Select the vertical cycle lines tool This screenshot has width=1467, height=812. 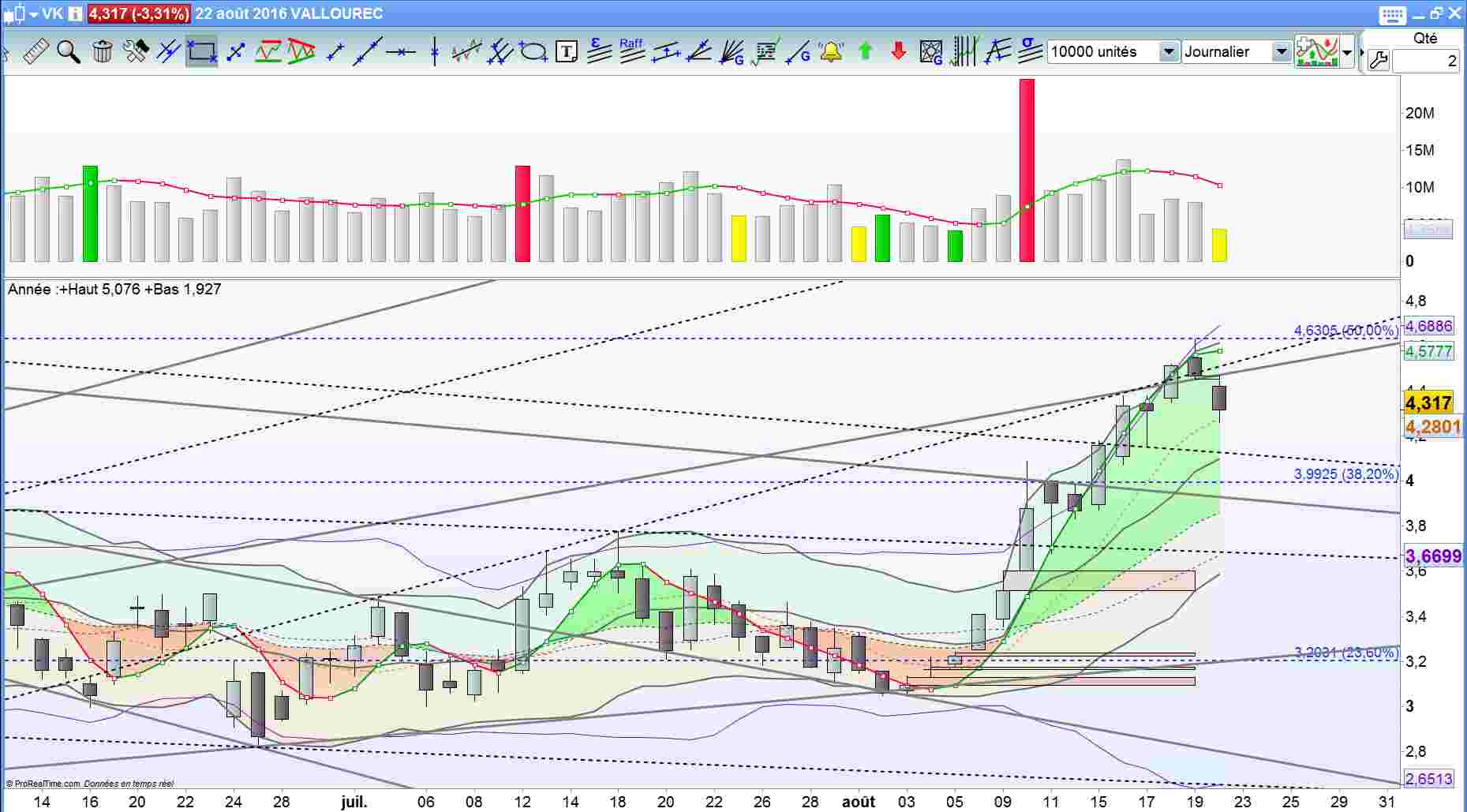(964, 52)
